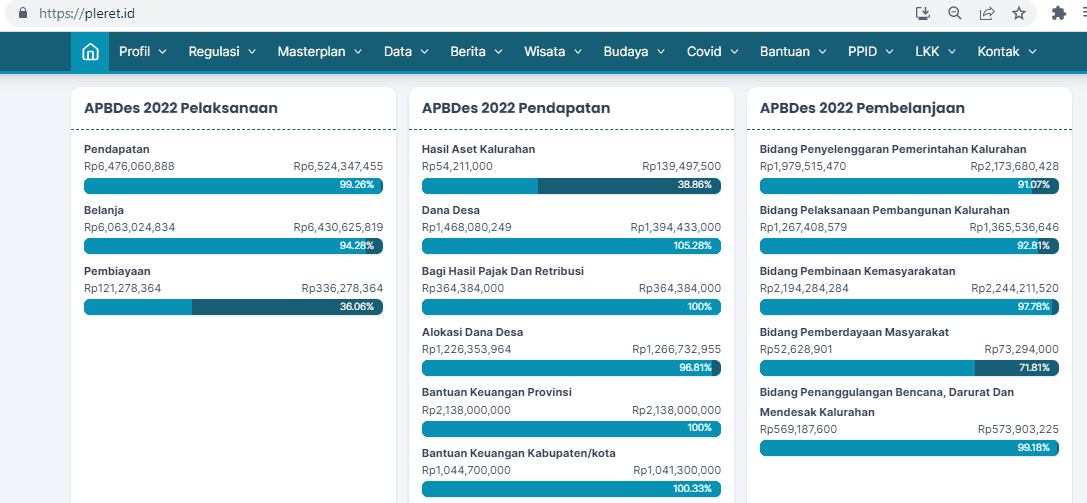Screen dimensions: 1087x503
Task: Click the browser install app icon
Action: coord(923,13)
